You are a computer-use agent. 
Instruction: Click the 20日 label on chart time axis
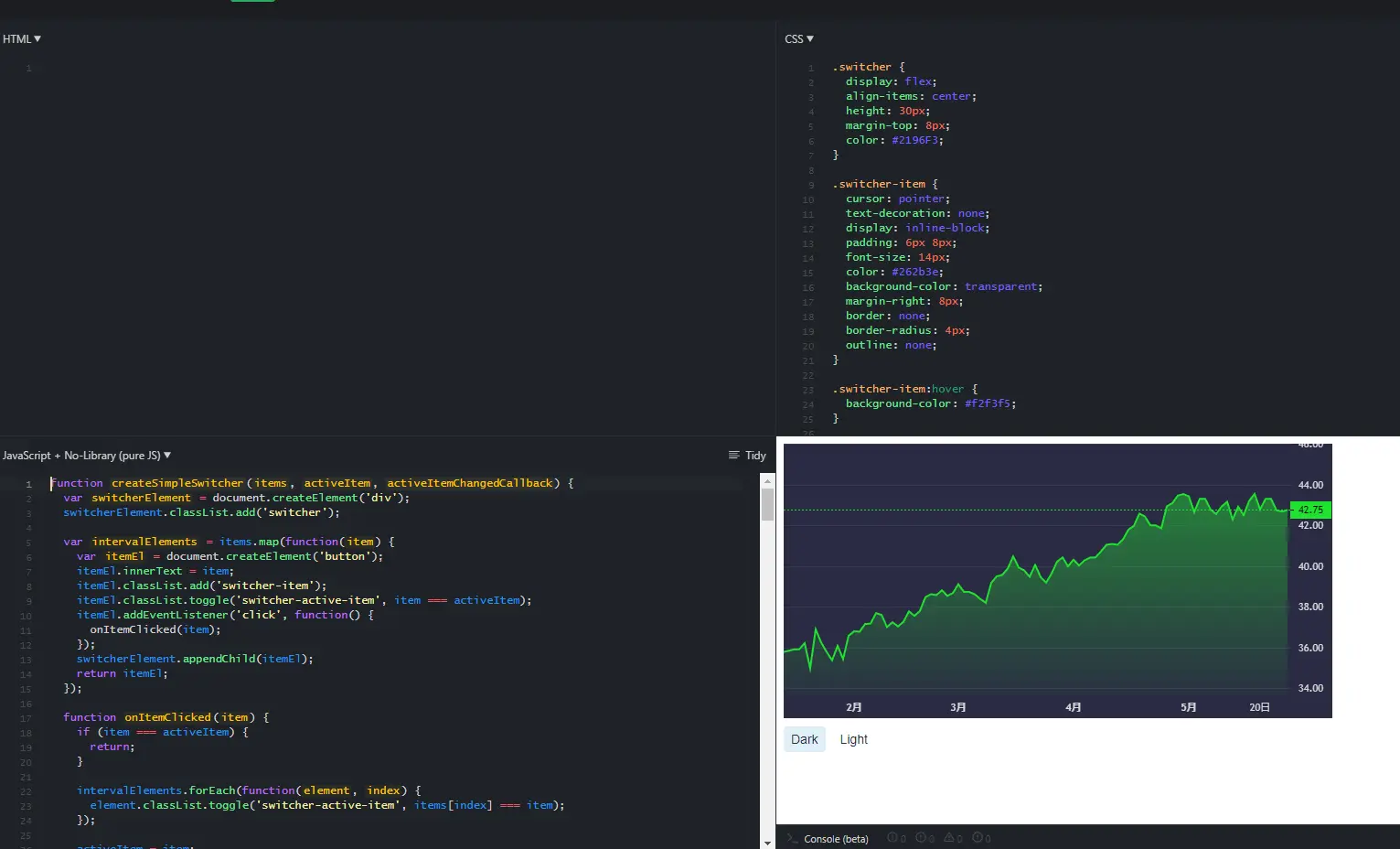pyautogui.click(x=1259, y=707)
